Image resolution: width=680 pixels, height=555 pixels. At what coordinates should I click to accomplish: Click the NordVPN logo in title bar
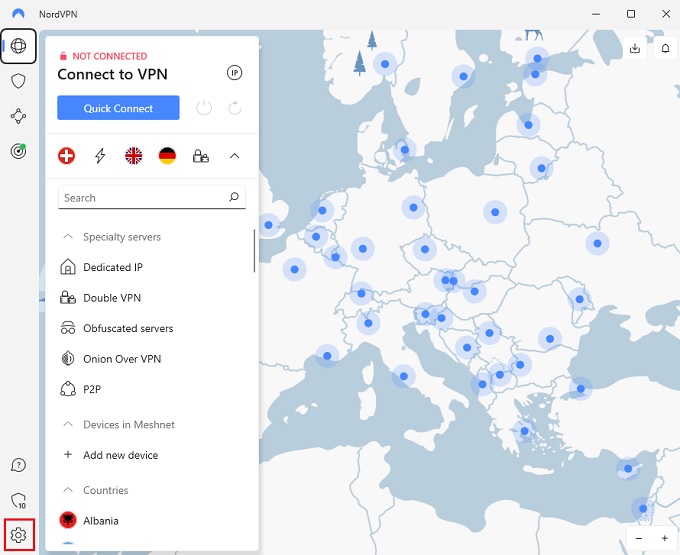pos(18,14)
